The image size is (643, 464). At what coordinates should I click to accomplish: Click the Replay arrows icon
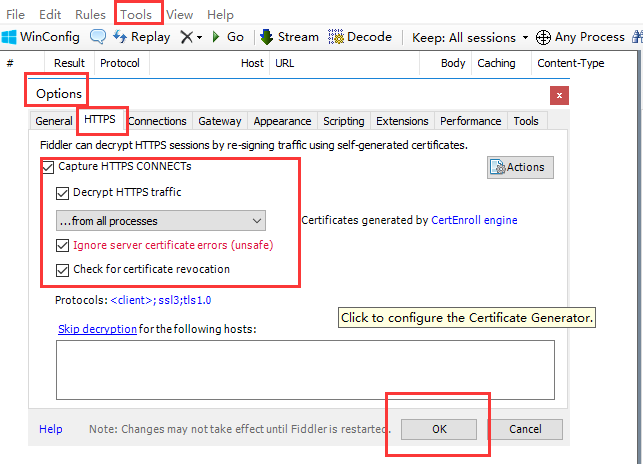point(120,37)
